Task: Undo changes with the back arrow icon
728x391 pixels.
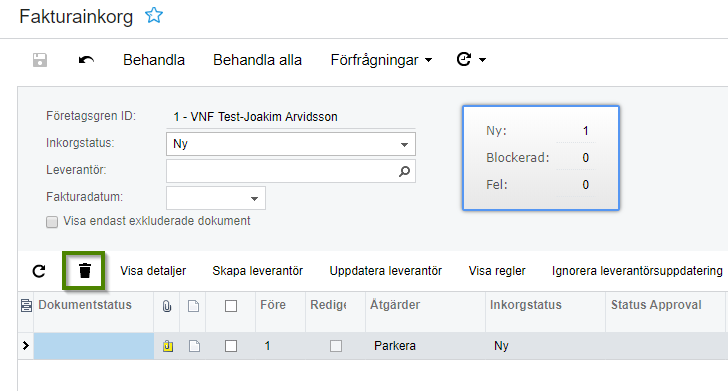Action: (x=86, y=60)
